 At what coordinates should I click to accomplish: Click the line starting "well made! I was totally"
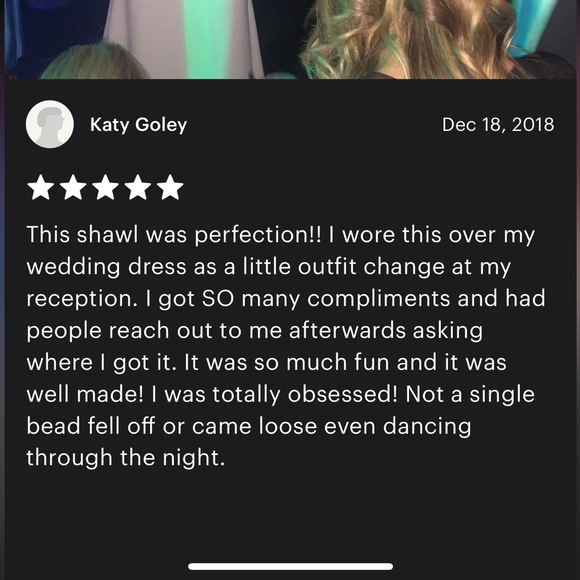click(x=280, y=394)
